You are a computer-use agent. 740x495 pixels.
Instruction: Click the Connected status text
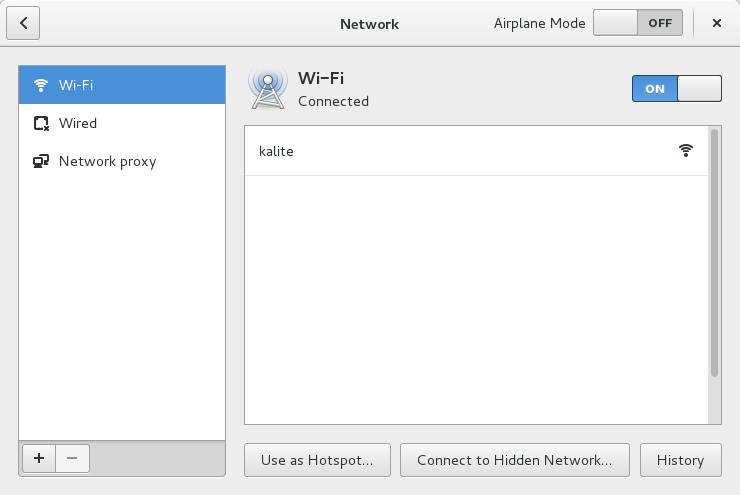pos(333,101)
